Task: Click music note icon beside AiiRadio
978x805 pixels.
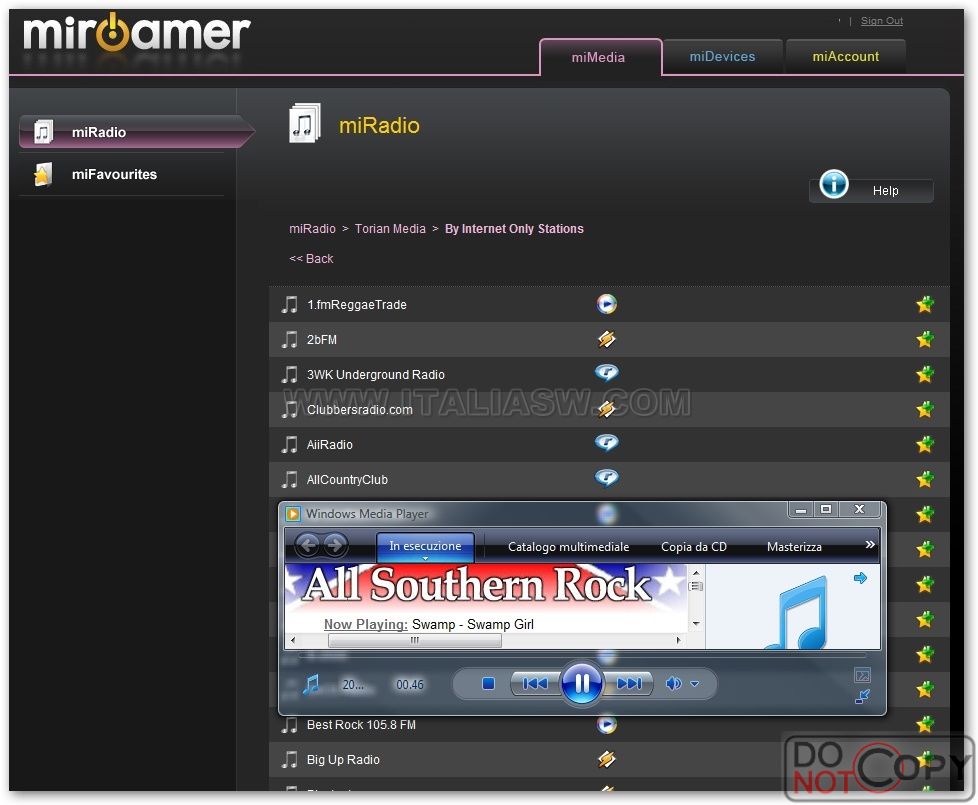Action: coord(289,444)
